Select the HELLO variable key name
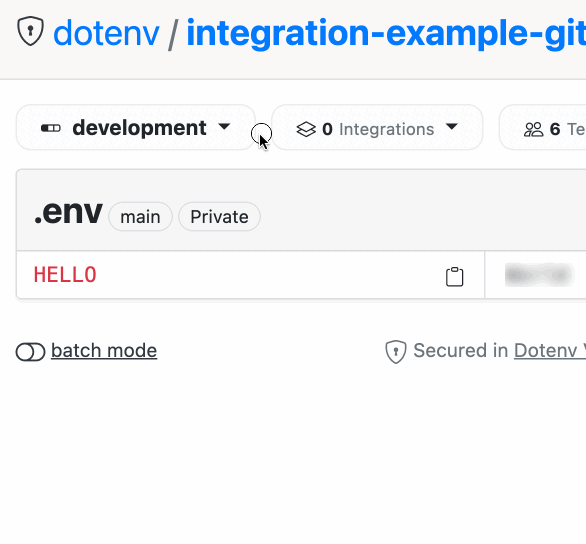 (65, 275)
